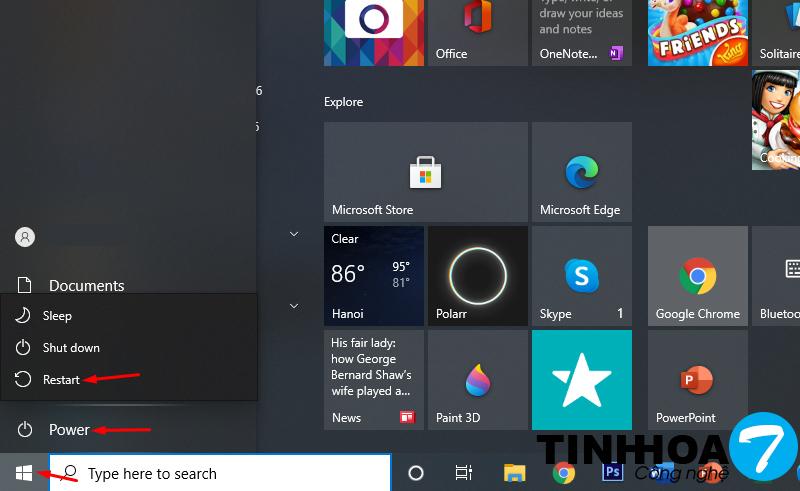Select Shut down in power menu

pyautogui.click(x=71, y=348)
